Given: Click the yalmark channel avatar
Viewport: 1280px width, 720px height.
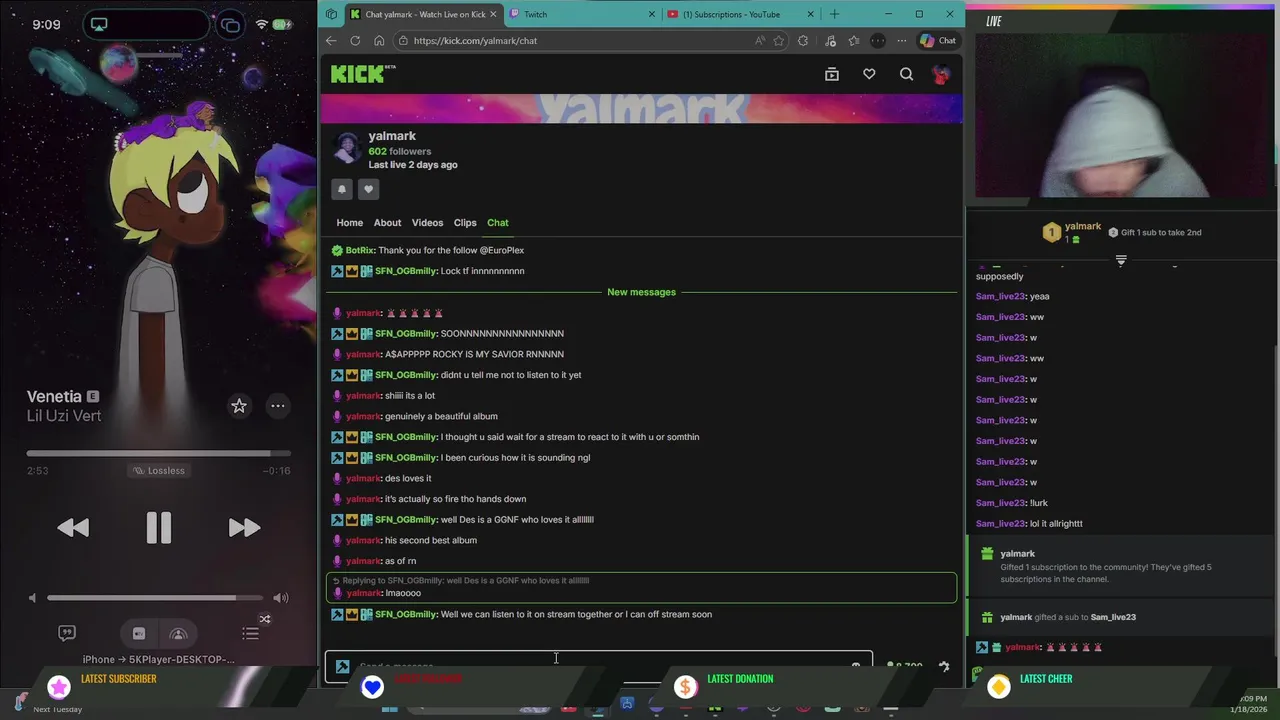Looking at the screenshot, I should [x=347, y=148].
